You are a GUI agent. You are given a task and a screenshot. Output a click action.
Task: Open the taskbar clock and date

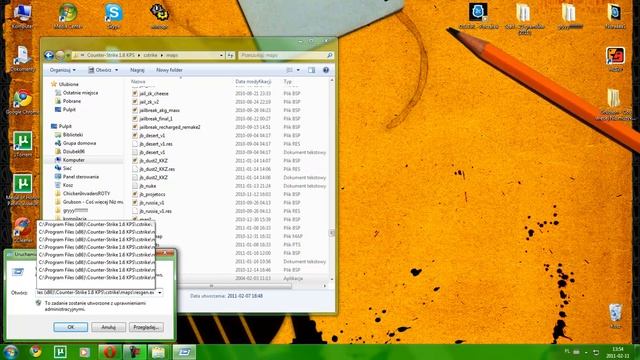click(x=618, y=352)
